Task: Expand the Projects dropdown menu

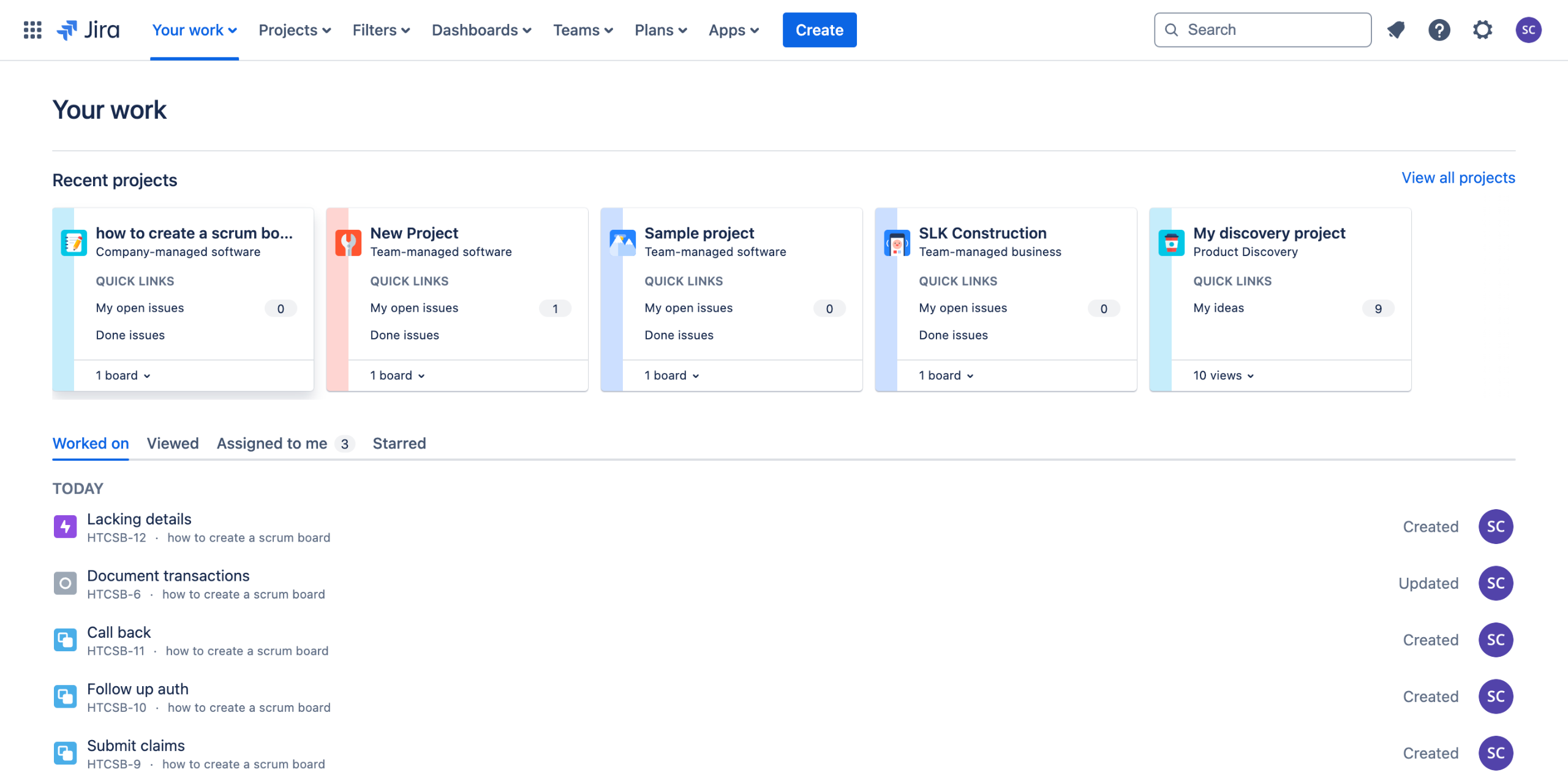Action: (x=295, y=29)
